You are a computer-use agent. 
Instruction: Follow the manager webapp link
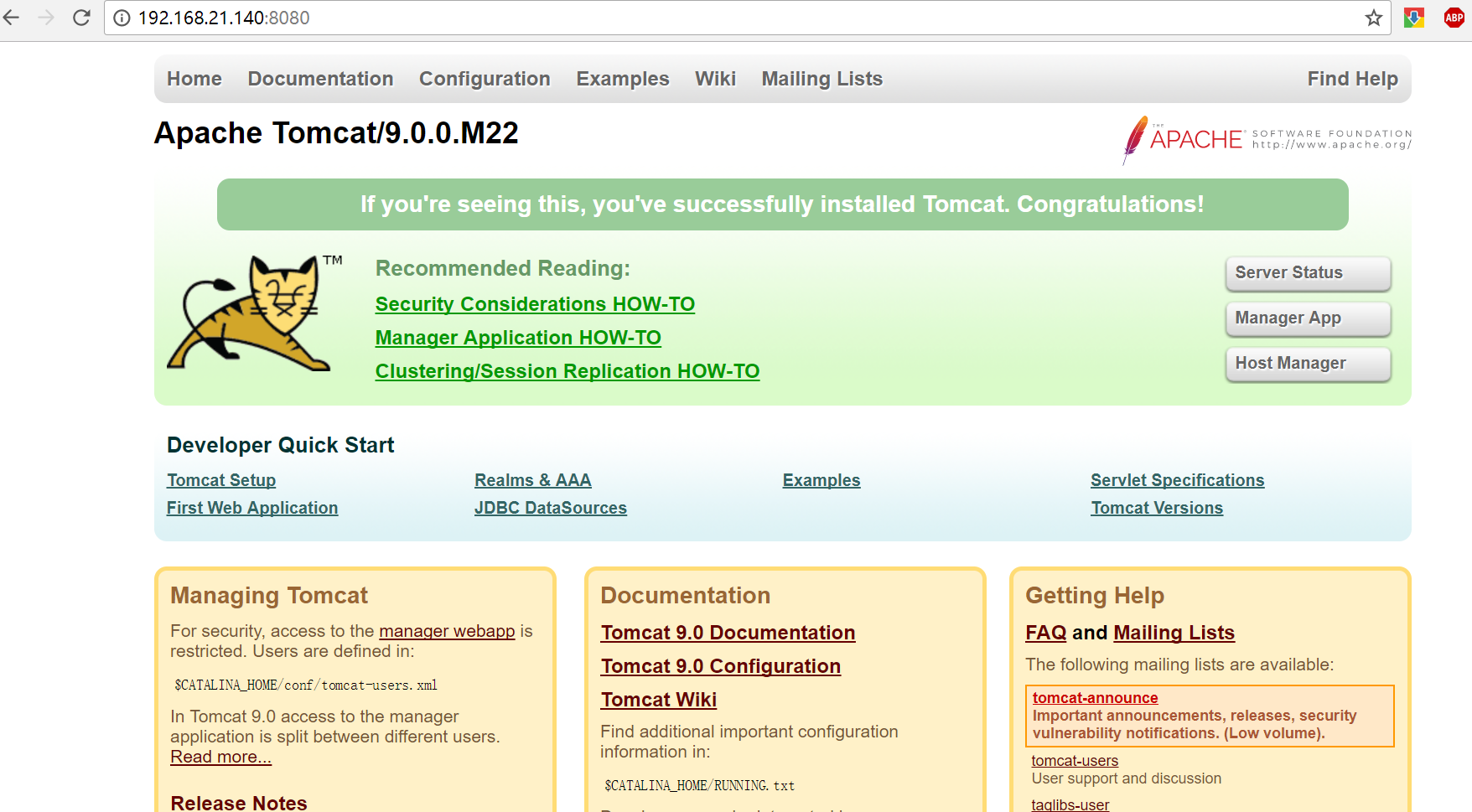[x=447, y=631]
